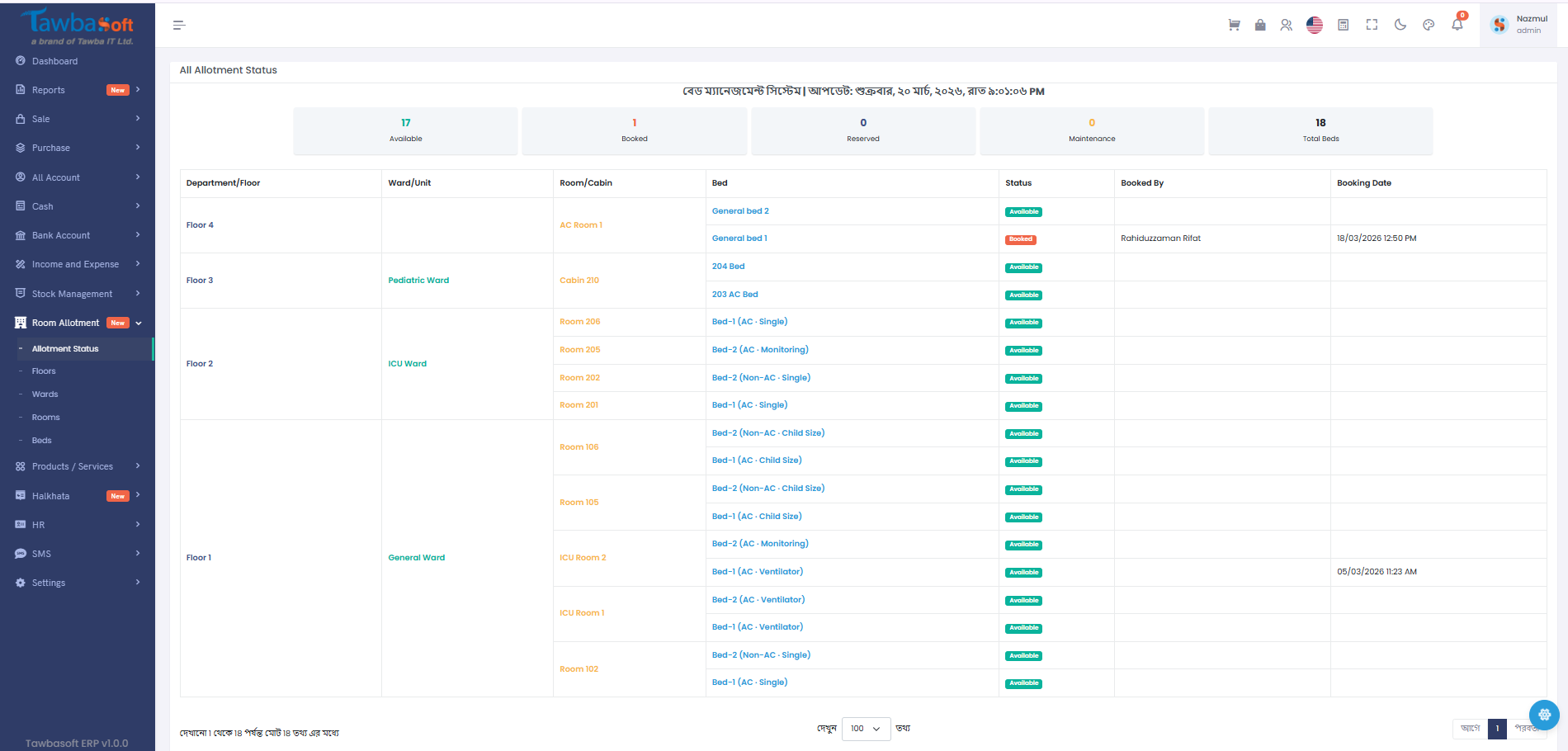Click the 18/03/2026 12:50 PM booking date
This screenshot has width=1568, height=751.
[1377, 239]
